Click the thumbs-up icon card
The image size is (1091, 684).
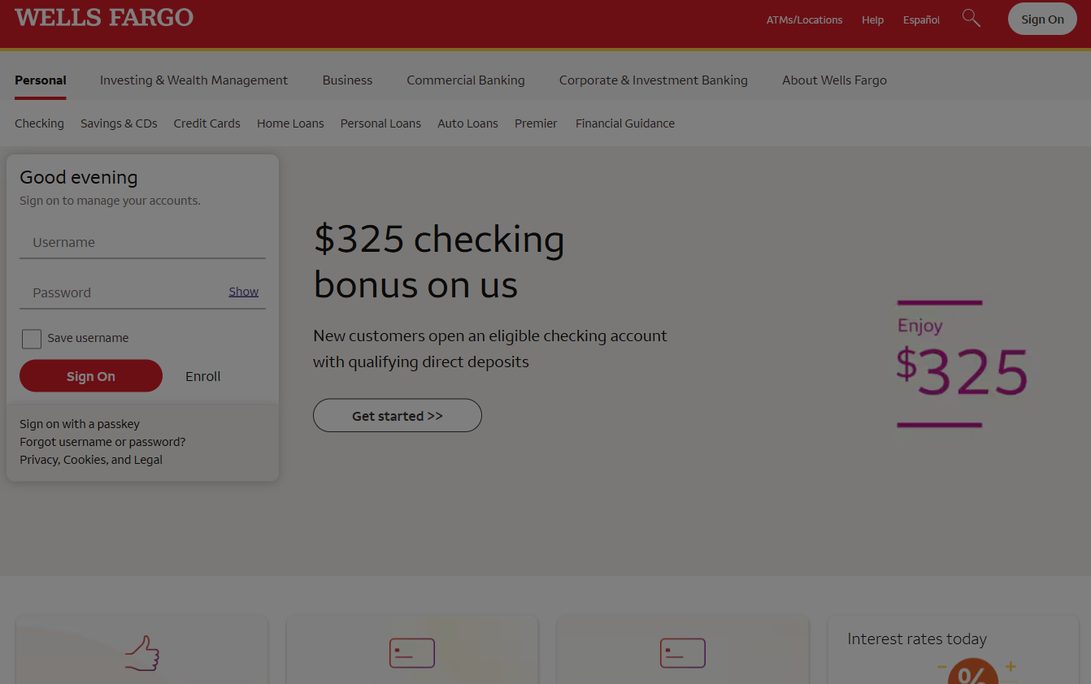142,649
